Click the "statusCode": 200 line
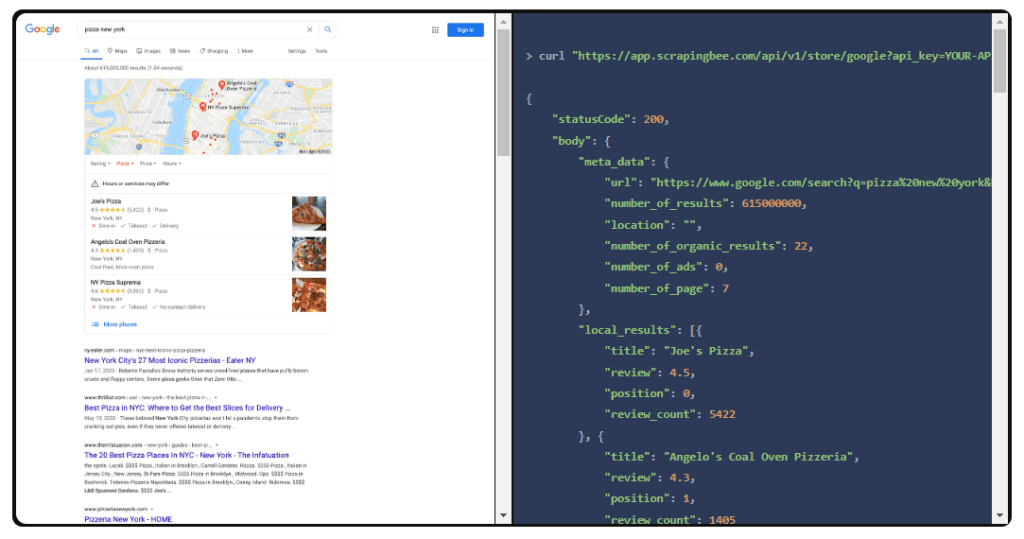This screenshot has height=539, width=1024. coord(611,120)
